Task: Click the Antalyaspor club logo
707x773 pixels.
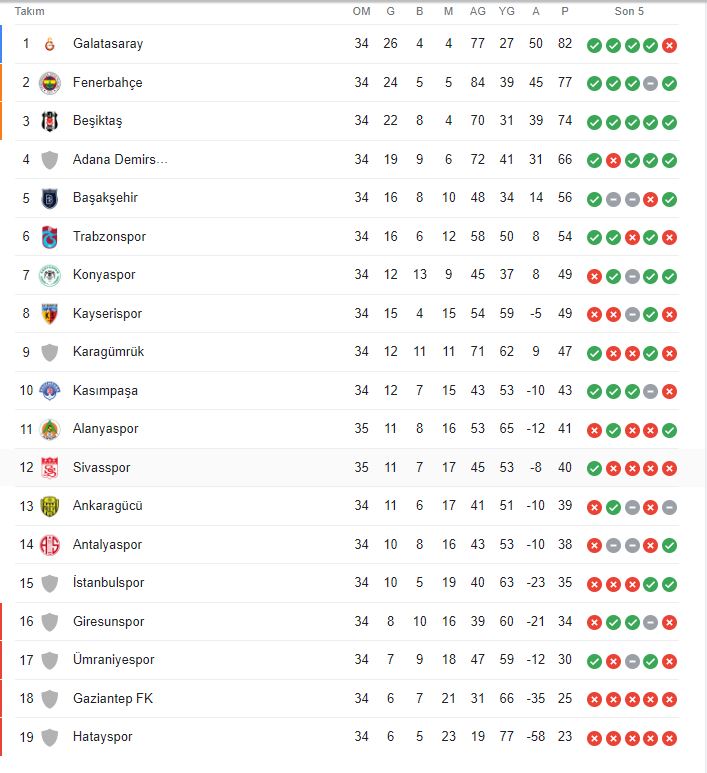Action: click(x=50, y=545)
